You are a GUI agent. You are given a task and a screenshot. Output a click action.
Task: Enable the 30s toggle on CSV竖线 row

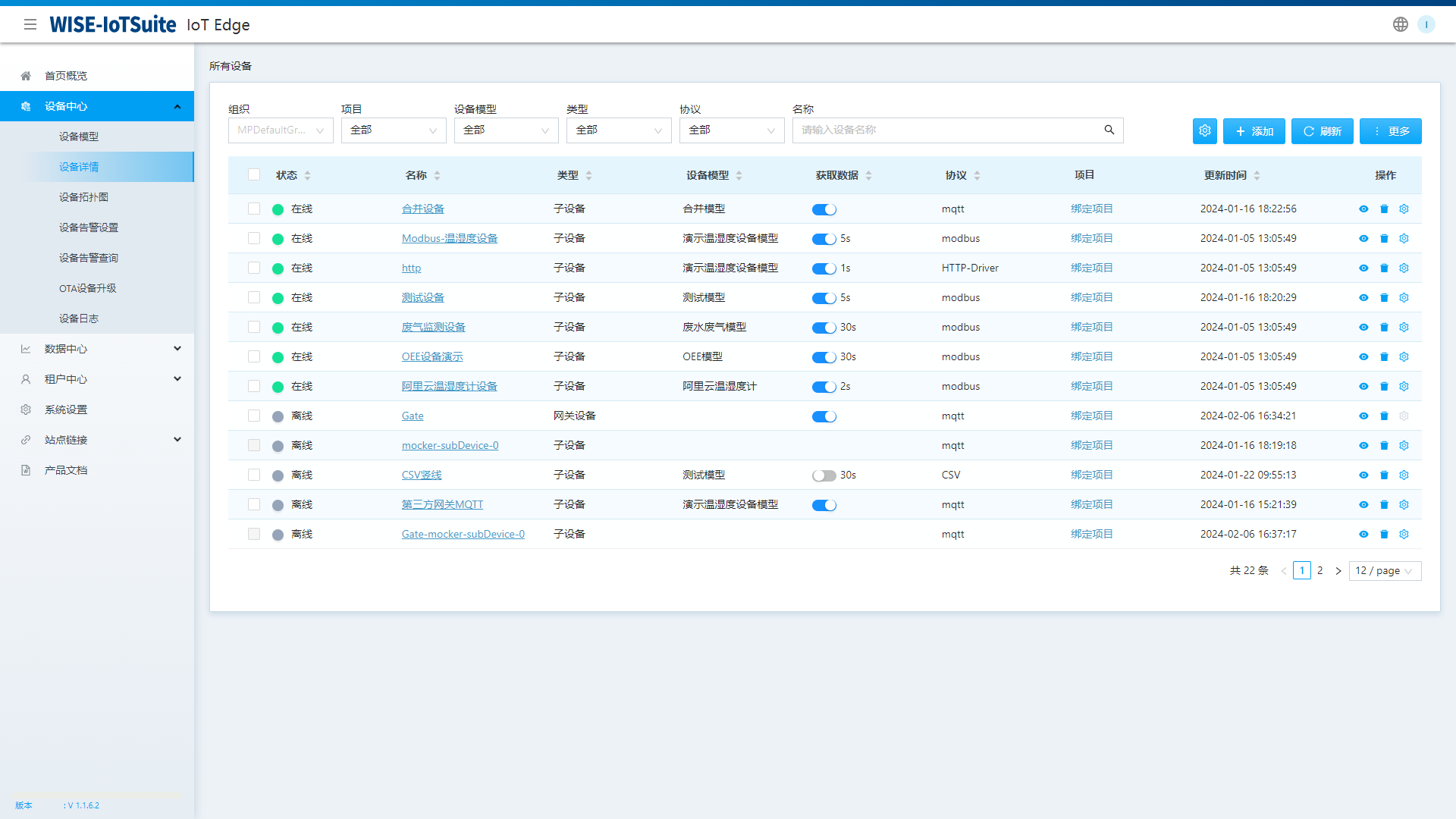click(824, 475)
